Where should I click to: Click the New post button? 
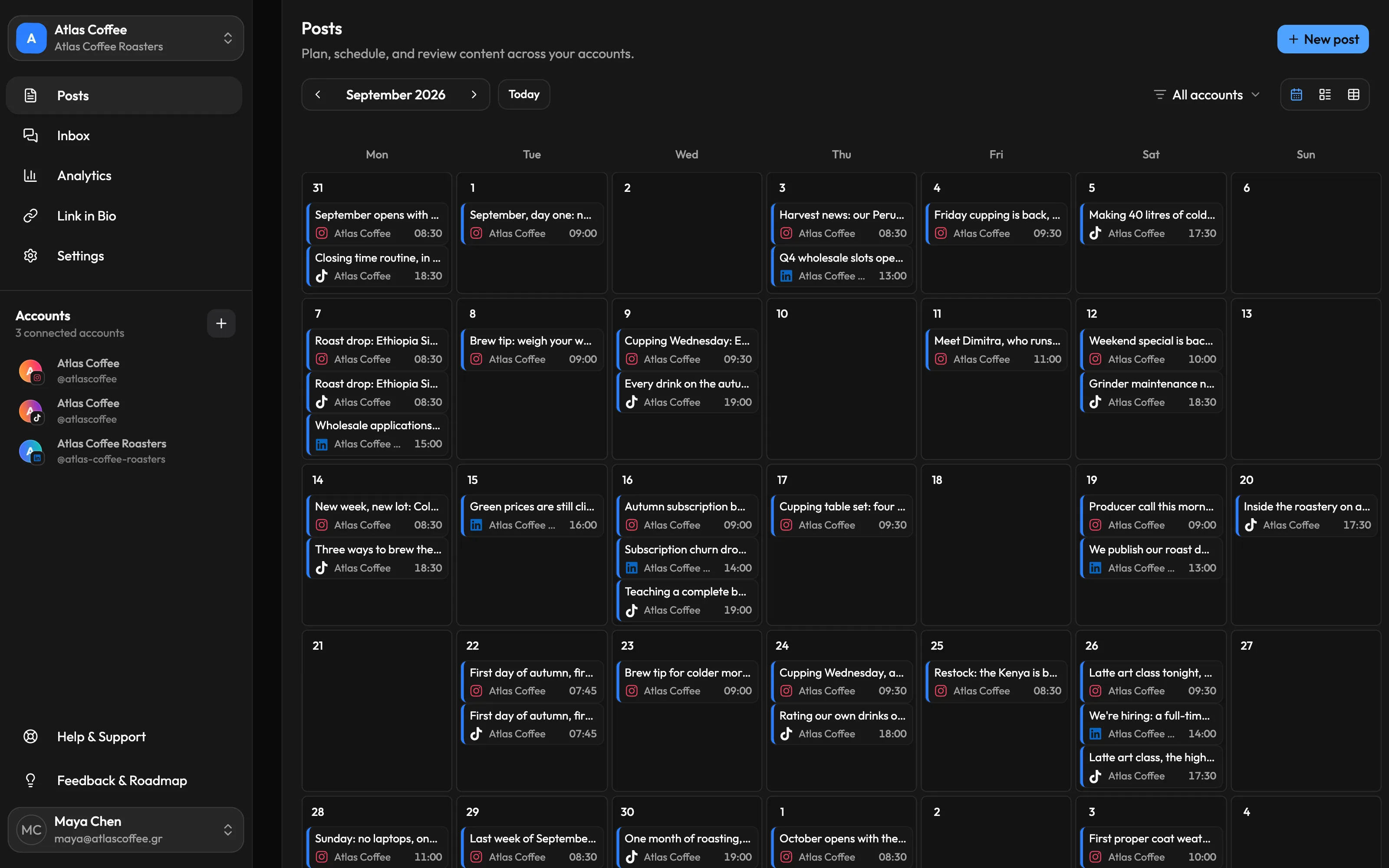click(1323, 39)
